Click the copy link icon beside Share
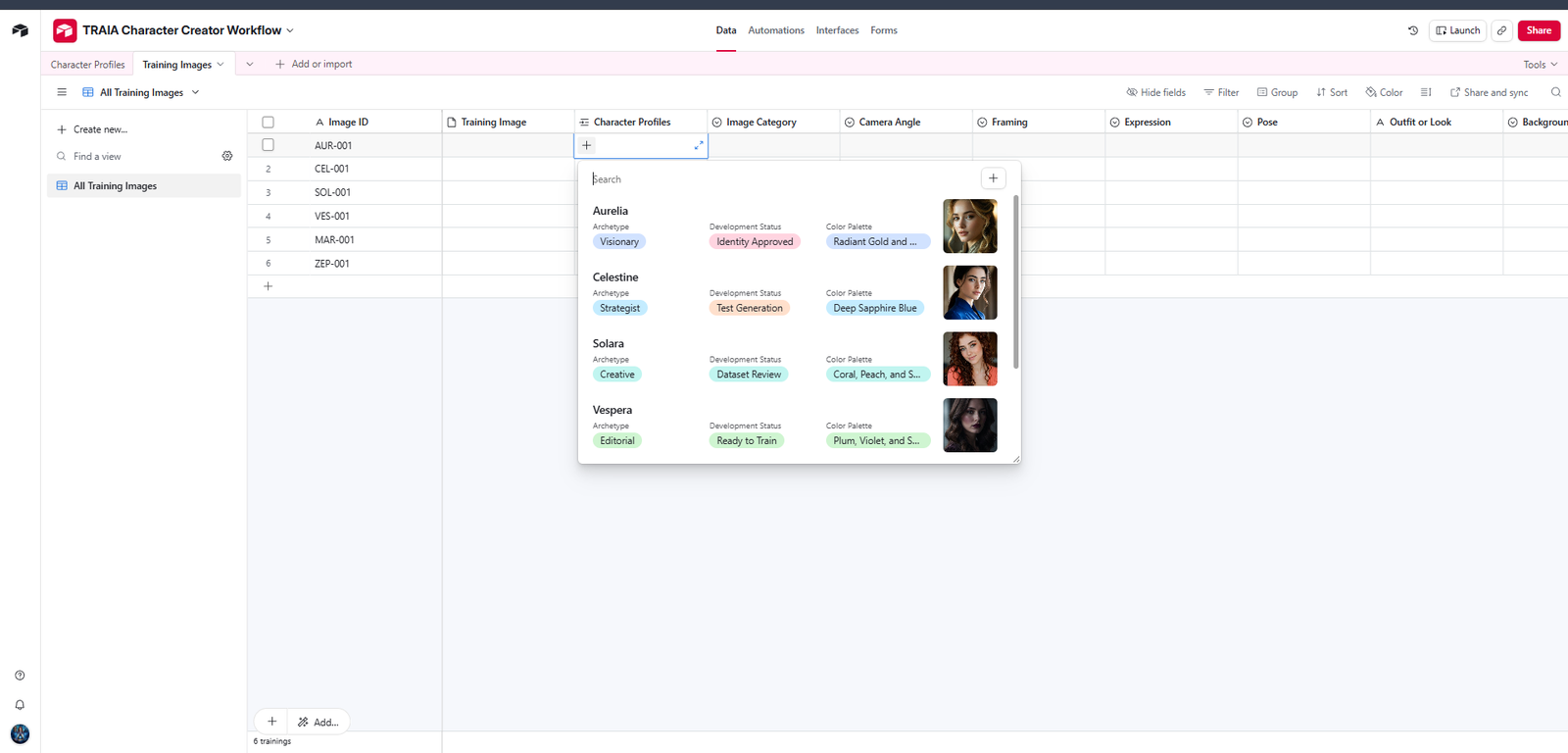This screenshot has width=1568, height=753. (1501, 30)
